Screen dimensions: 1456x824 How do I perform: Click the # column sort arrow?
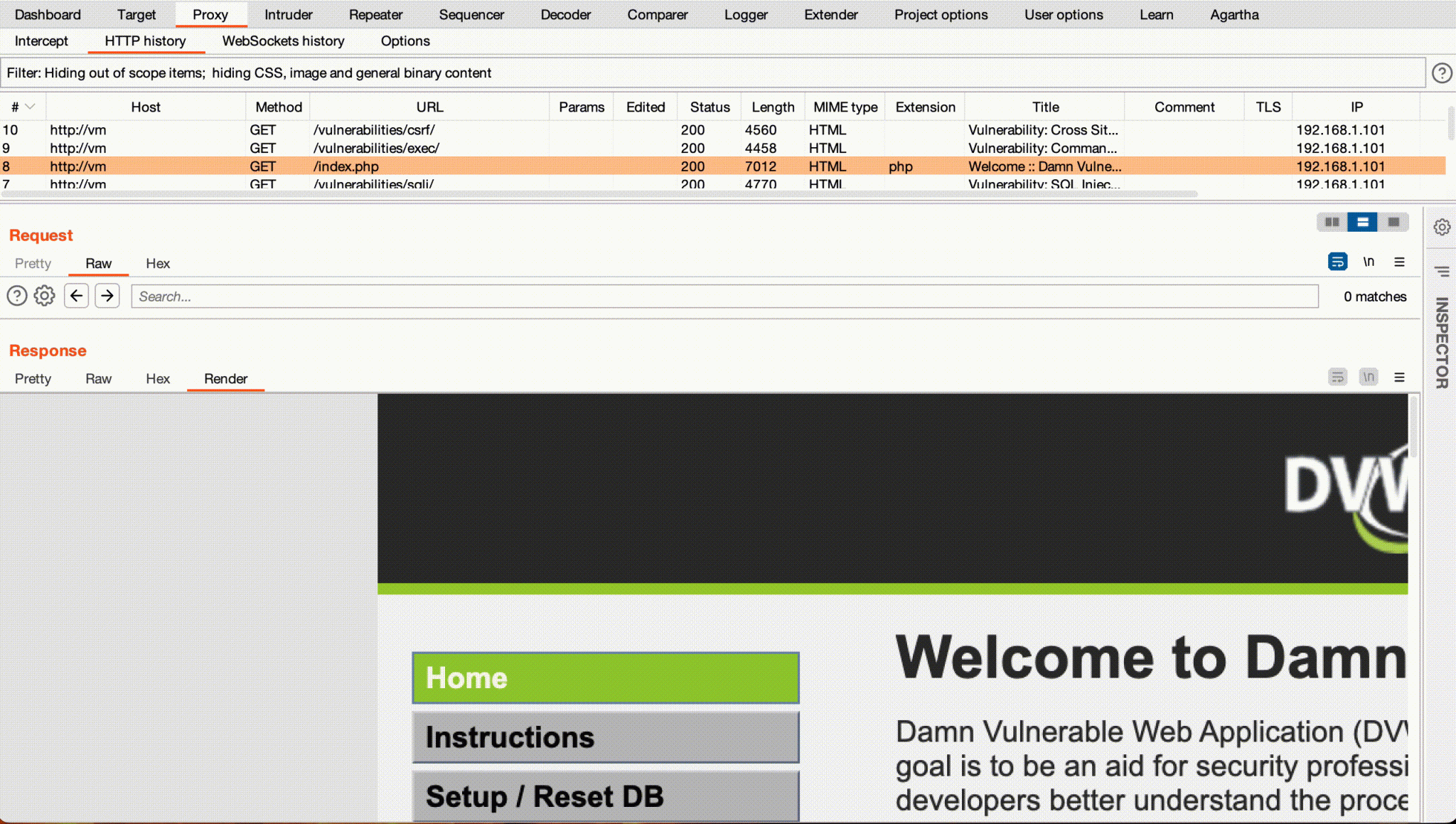(x=30, y=107)
